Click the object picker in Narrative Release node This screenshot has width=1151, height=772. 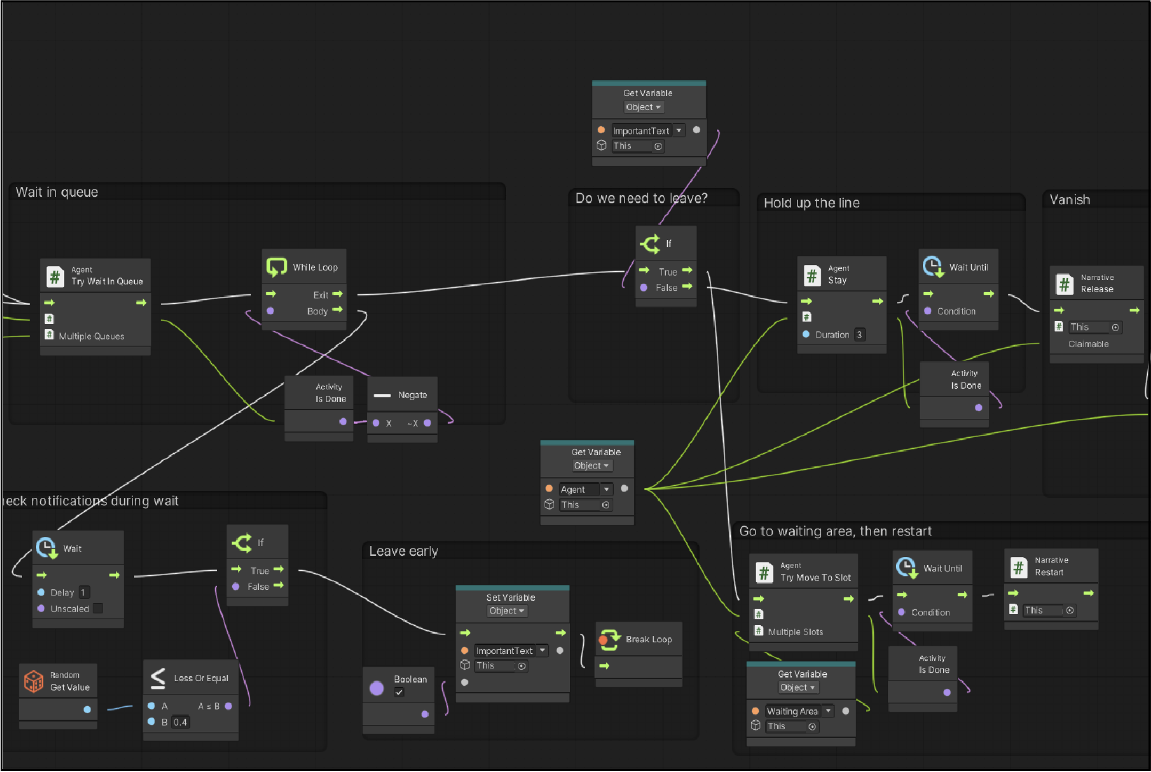[x=1115, y=327]
